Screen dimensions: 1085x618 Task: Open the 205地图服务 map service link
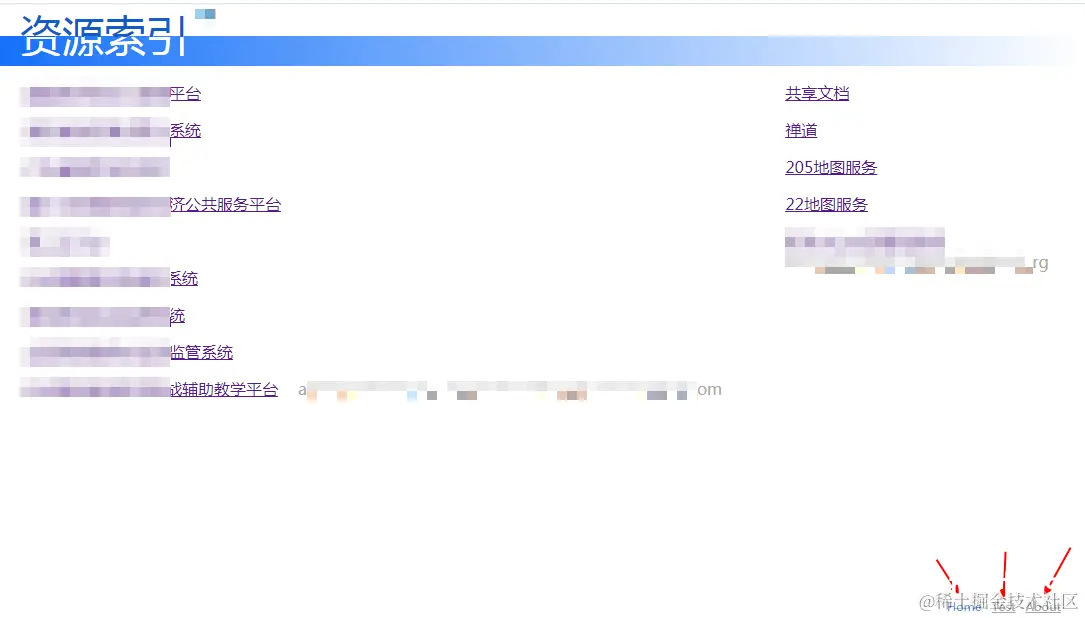[x=830, y=167]
